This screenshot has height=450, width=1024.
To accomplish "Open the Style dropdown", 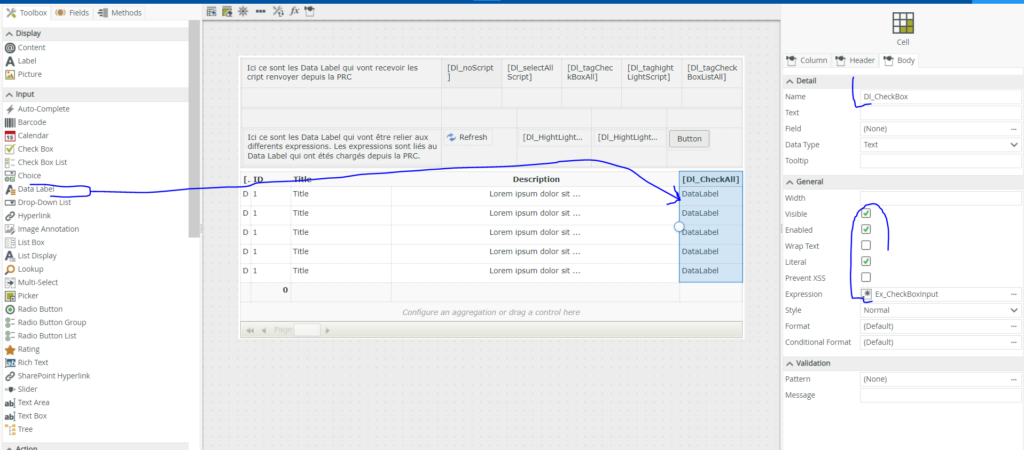I will tap(940, 310).
